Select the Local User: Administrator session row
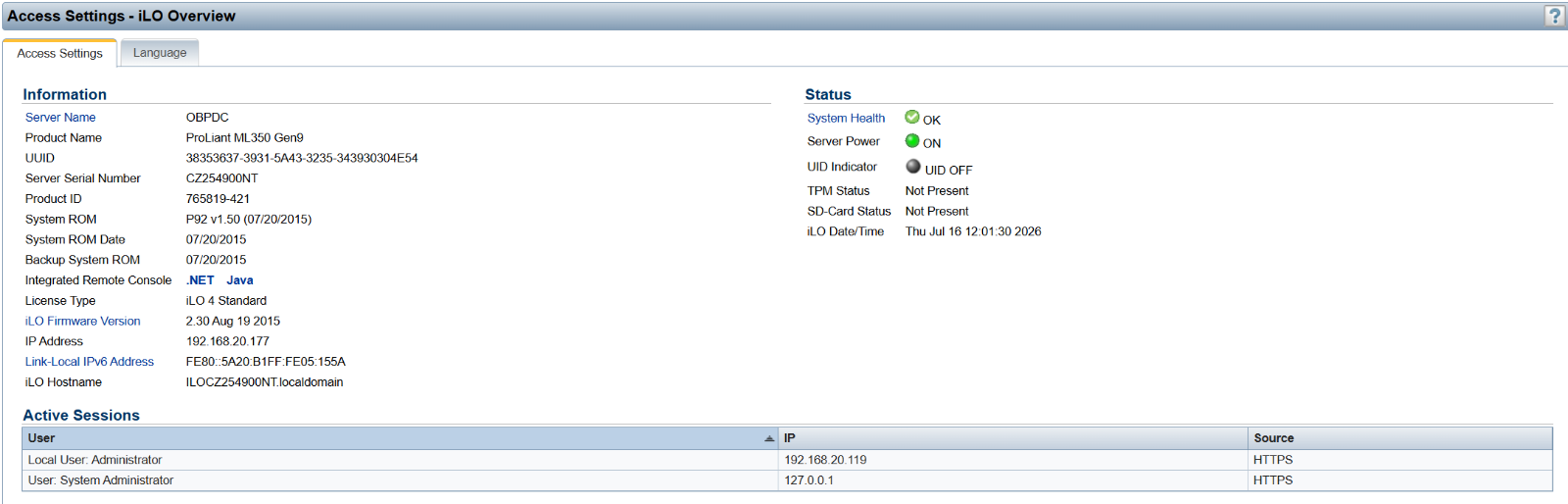The height and width of the screenshot is (504, 1568). 787,460
